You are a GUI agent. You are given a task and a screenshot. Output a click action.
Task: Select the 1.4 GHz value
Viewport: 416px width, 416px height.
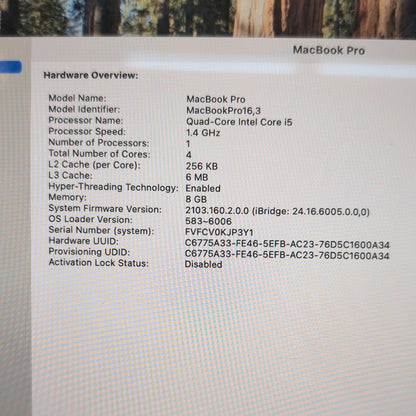(x=203, y=133)
